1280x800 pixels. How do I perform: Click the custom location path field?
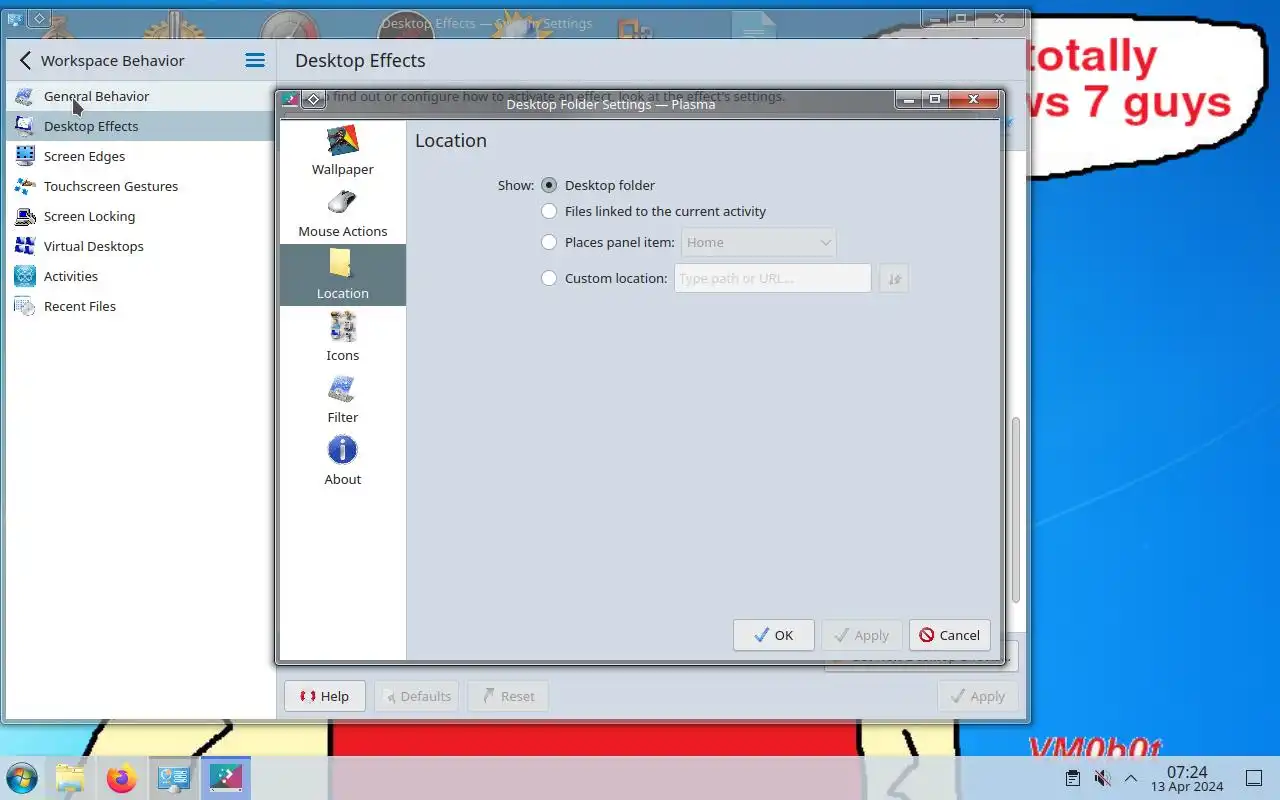click(x=773, y=278)
